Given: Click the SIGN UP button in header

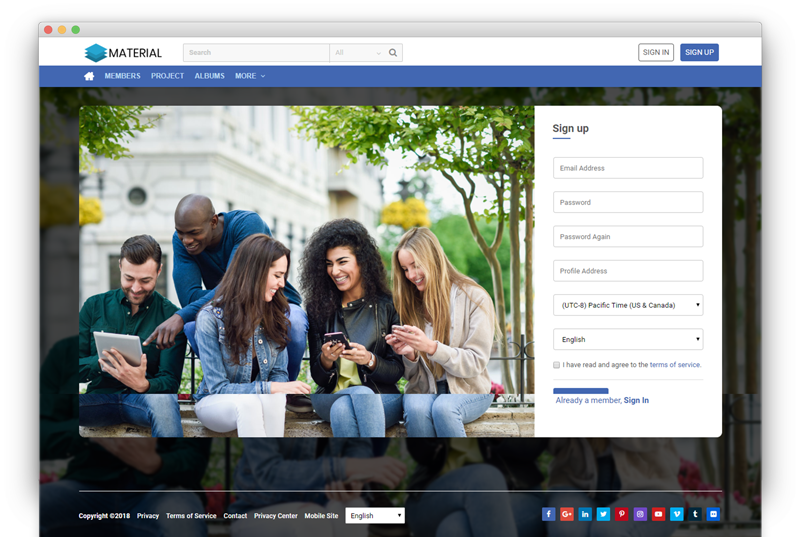Looking at the screenshot, I should tap(699, 53).
